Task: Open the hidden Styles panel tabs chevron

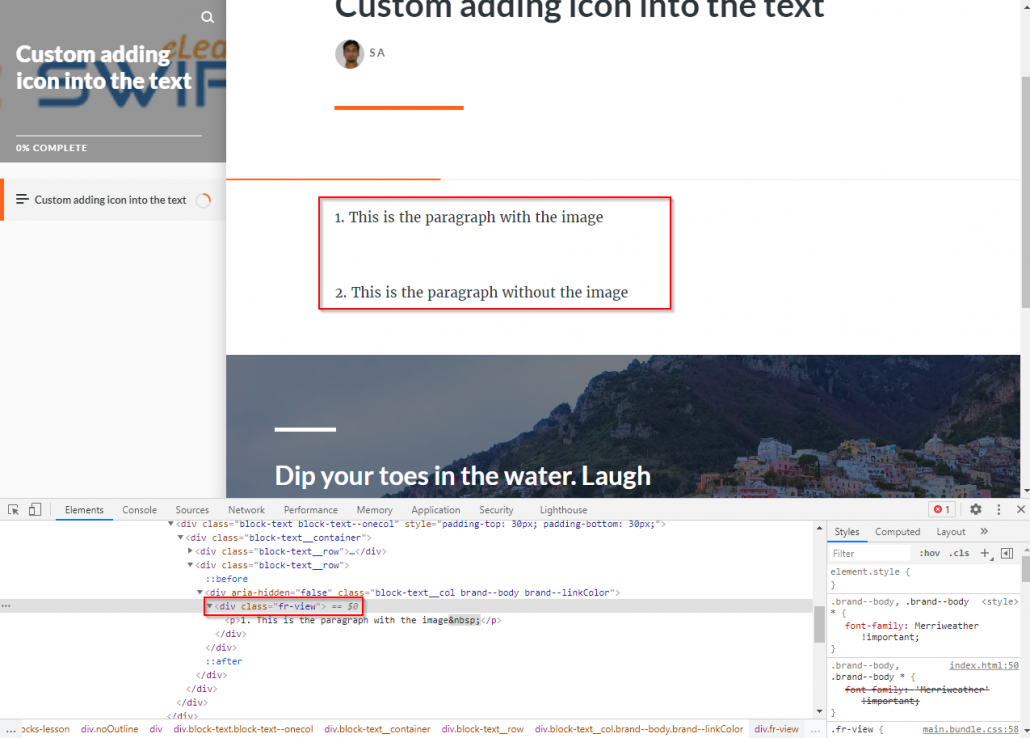Action: (984, 531)
